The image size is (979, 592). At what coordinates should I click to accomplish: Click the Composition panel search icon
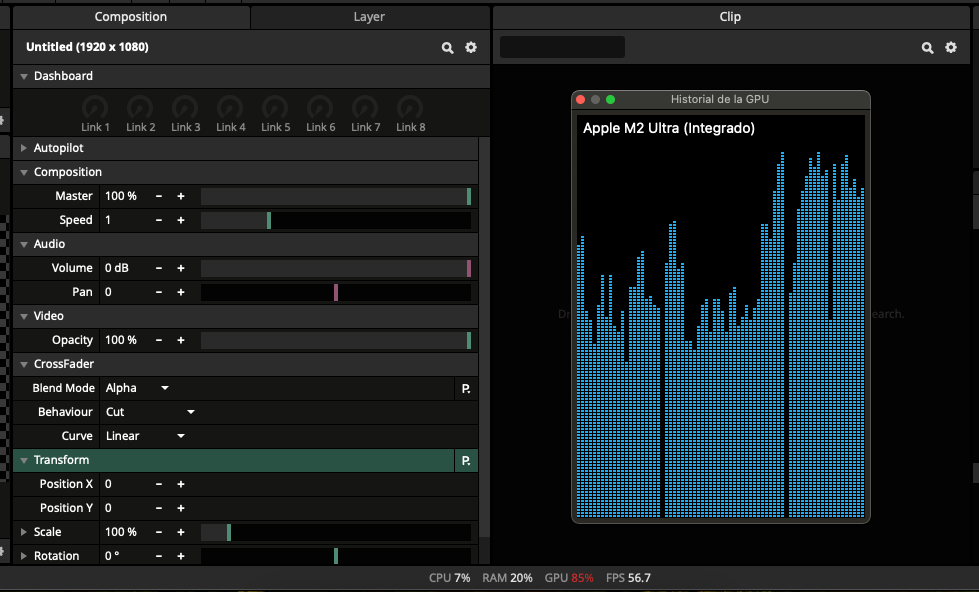coord(448,48)
